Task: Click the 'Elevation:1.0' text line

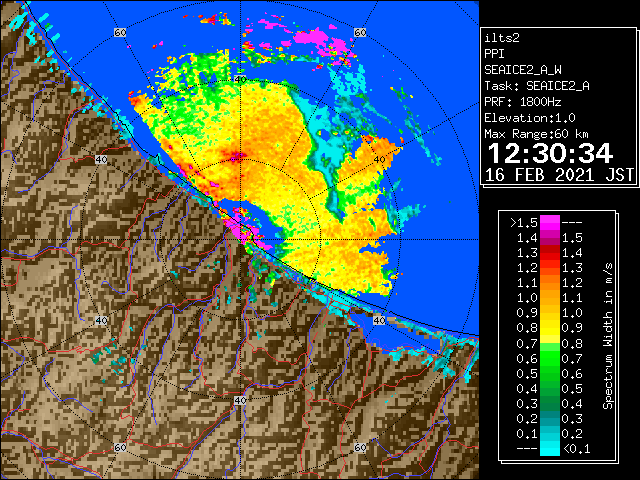Action: [x=530, y=118]
